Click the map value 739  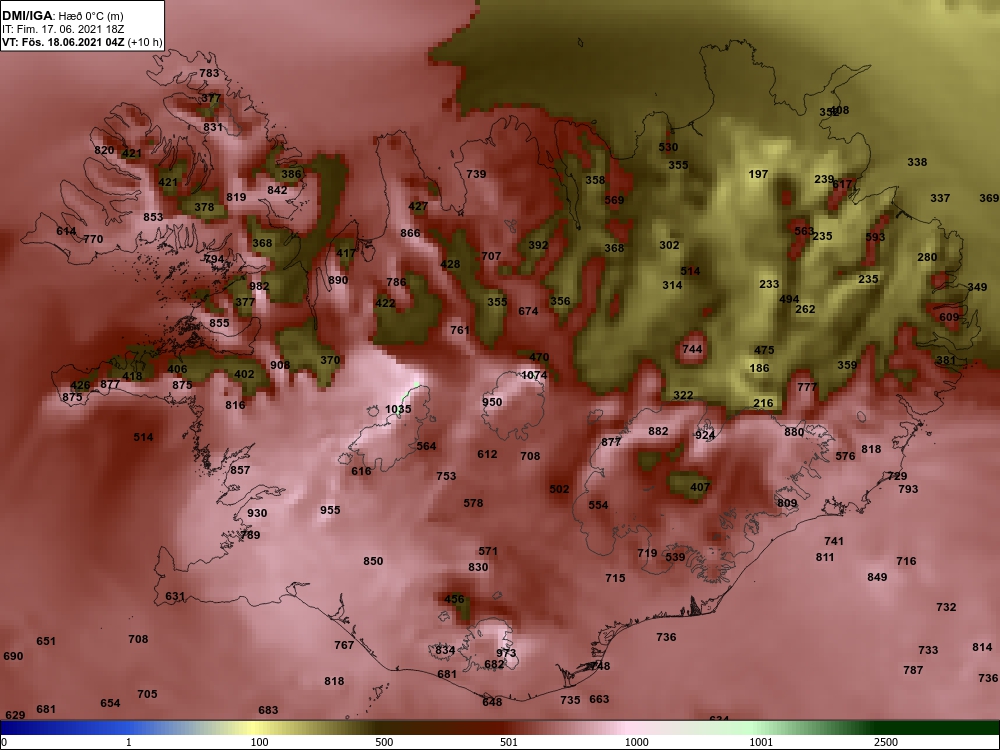(x=476, y=174)
